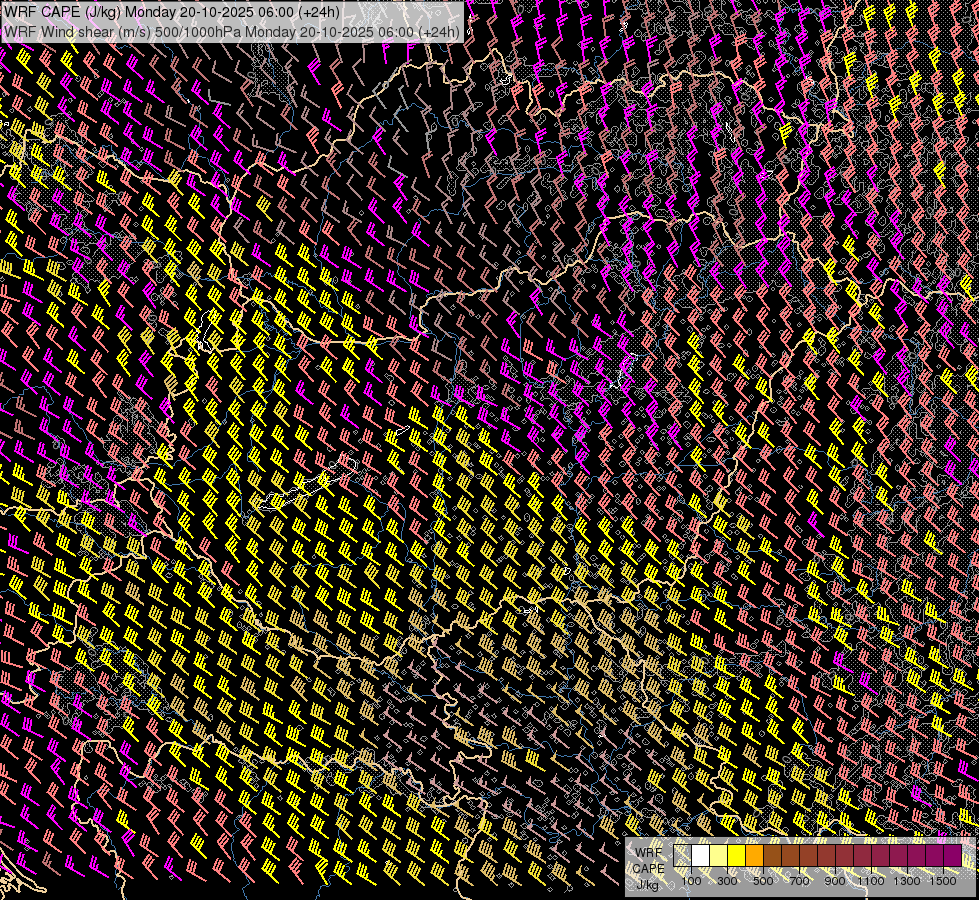Click the 500/1000hPa text in header

(195, 31)
